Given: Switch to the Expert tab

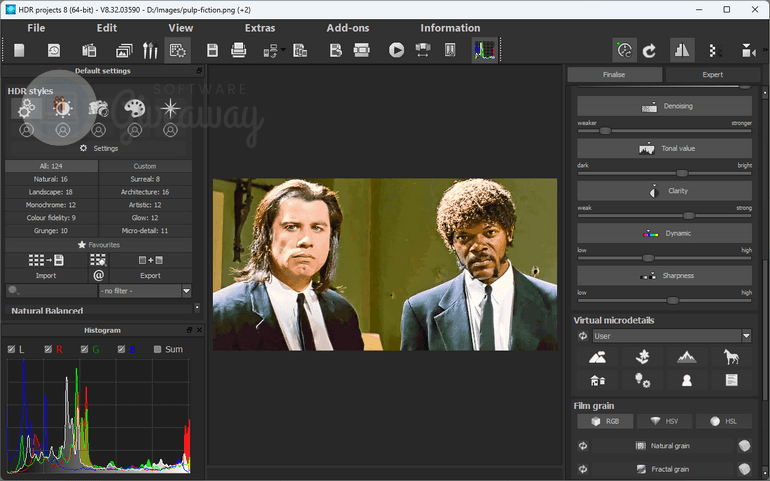Looking at the screenshot, I should point(712,75).
